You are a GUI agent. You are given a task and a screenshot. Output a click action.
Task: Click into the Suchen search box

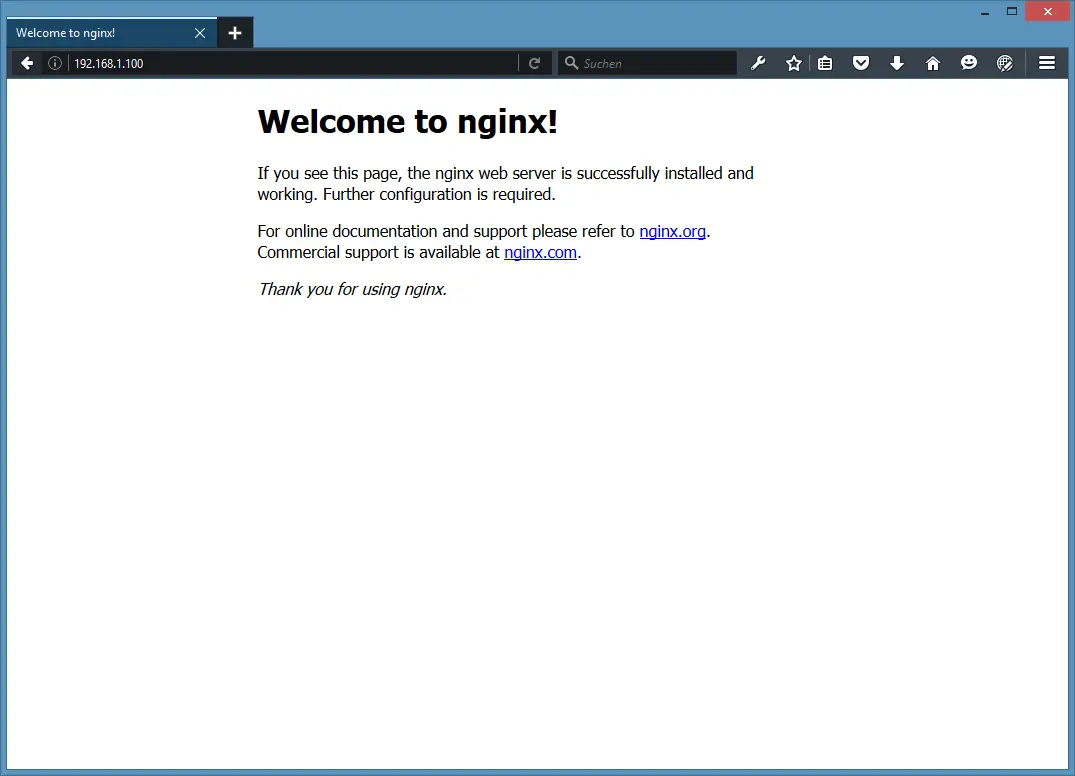click(x=655, y=63)
